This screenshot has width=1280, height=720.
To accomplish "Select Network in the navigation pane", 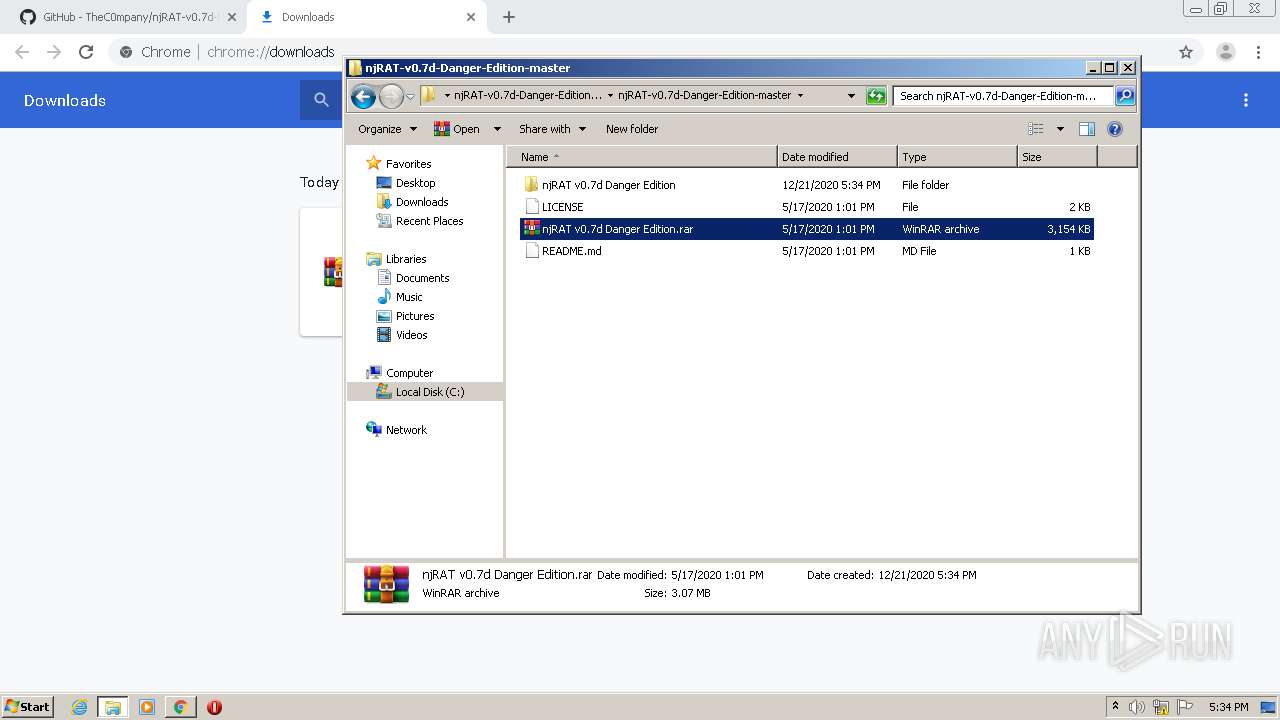I will pyautogui.click(x=397, y=430).
